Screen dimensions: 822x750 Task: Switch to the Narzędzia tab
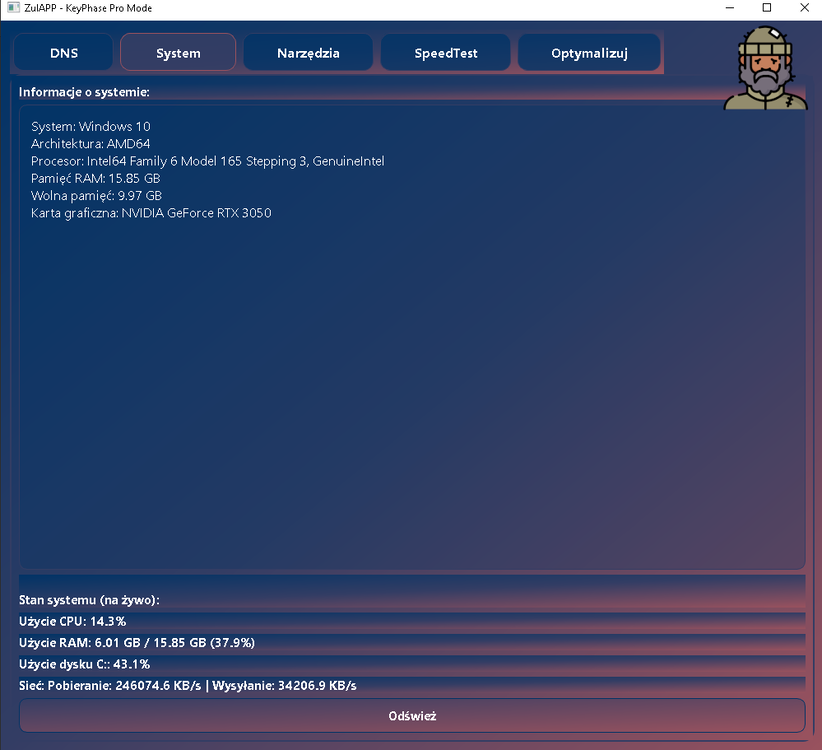[308, 52]
